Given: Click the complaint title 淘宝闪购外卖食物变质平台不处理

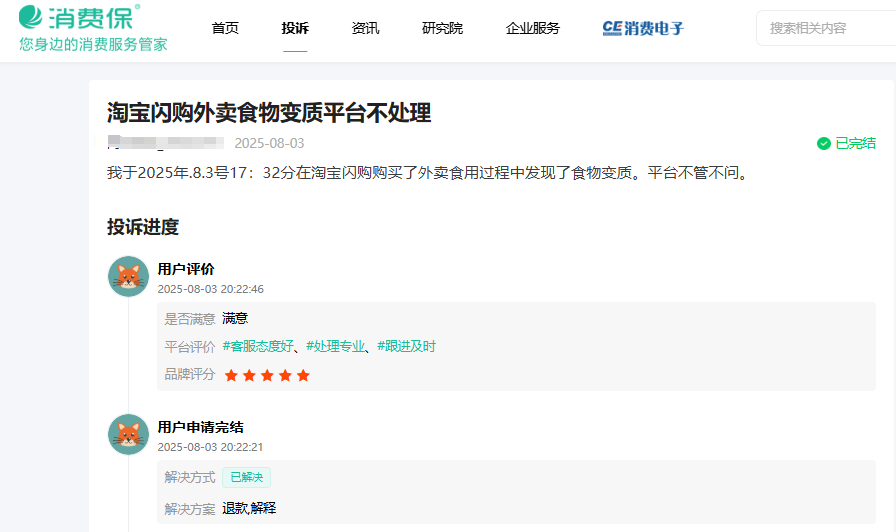Looking at the screenshot, I should click(x=269, y=113).
